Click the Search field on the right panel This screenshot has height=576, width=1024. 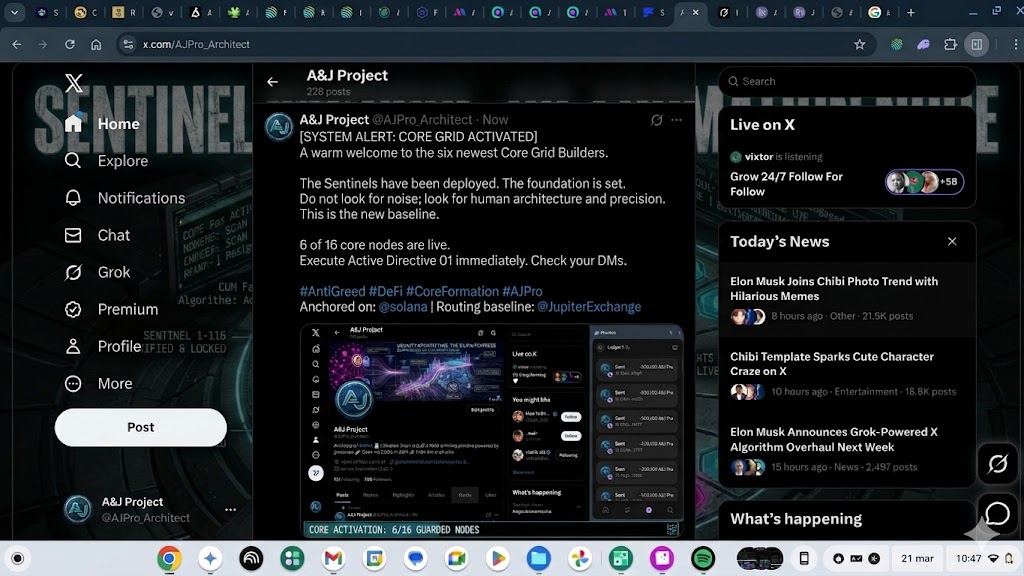coord(845,81)
